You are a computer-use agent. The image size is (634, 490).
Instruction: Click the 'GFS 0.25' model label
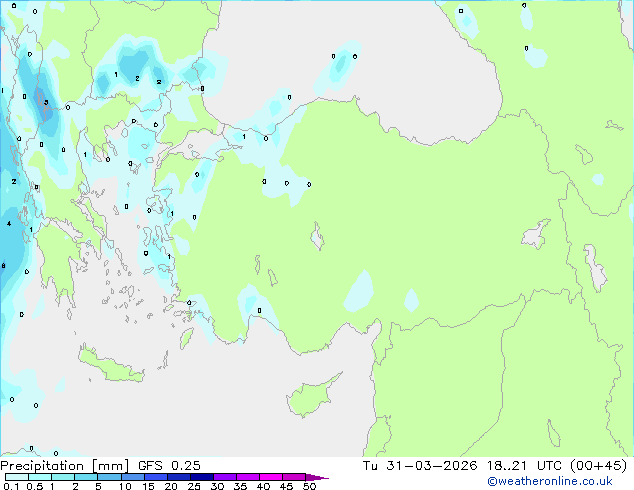169,466
